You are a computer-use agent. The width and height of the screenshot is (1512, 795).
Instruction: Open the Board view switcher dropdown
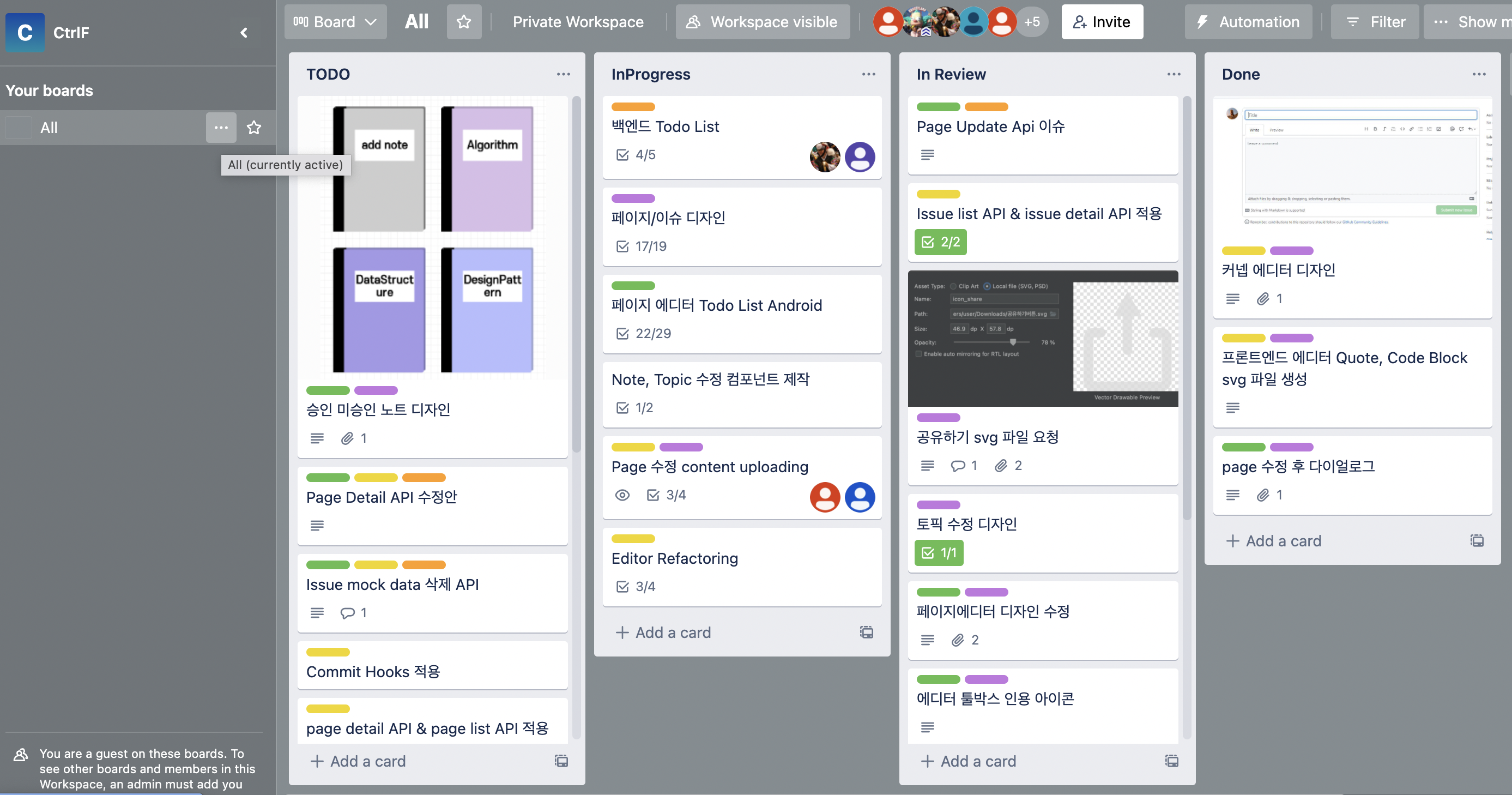click(335, 22)
